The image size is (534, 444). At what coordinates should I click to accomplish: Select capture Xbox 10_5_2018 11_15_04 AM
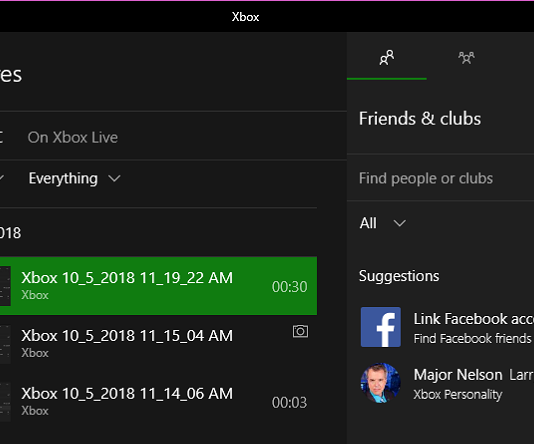[x=158, y=344]
